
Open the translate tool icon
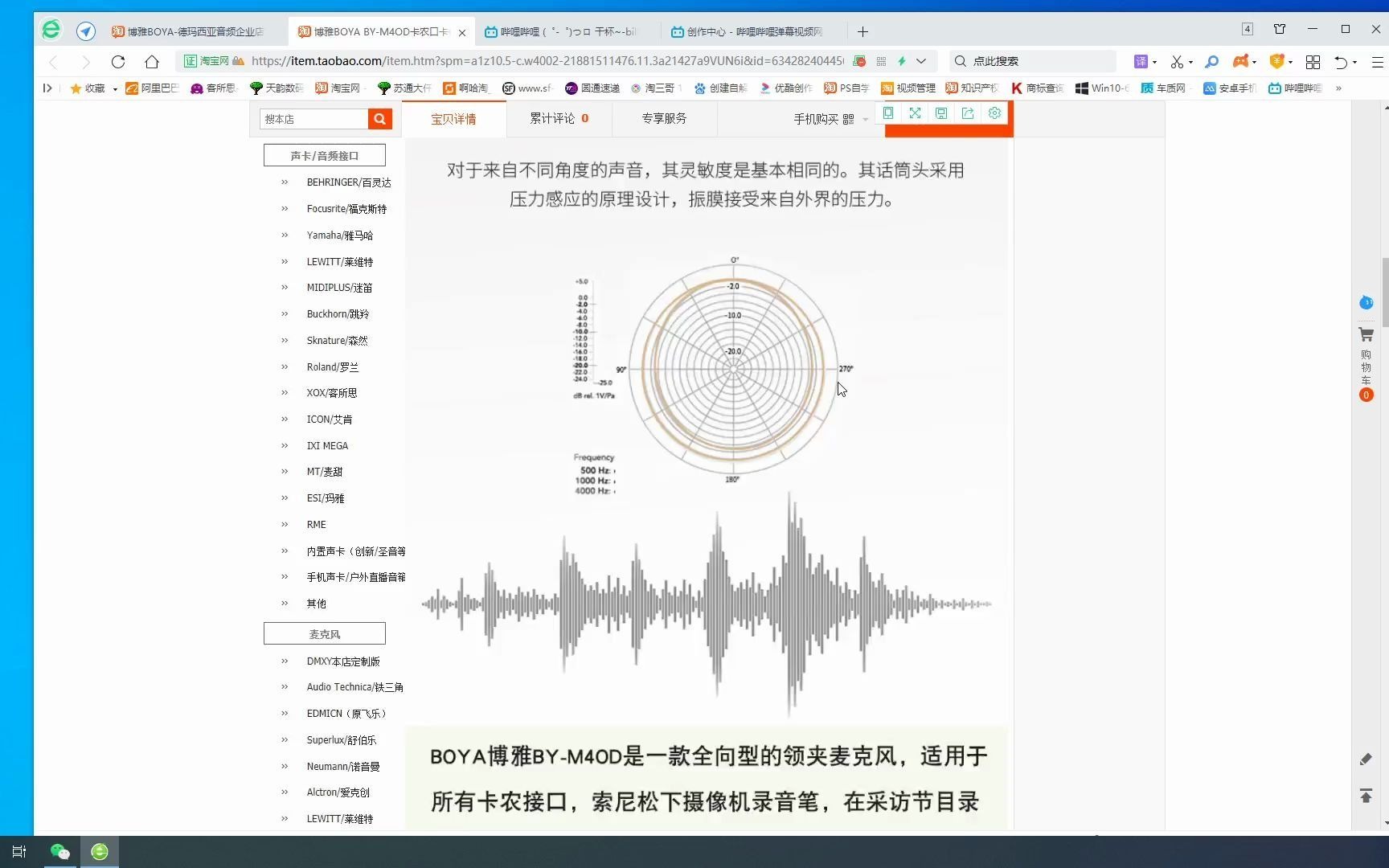click(x=1141, y=61)
